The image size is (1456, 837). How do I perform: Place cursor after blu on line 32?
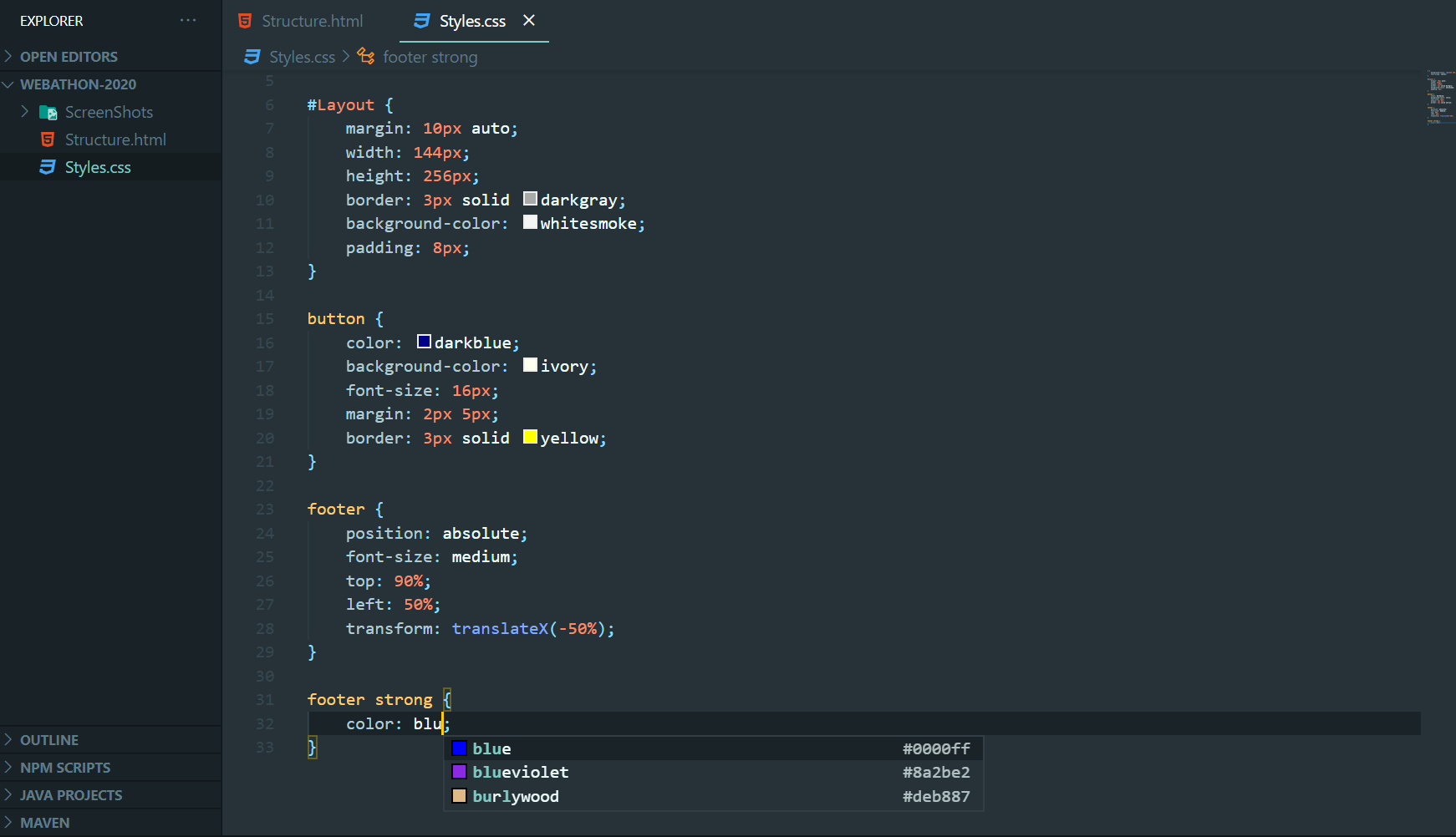(443, 723)
